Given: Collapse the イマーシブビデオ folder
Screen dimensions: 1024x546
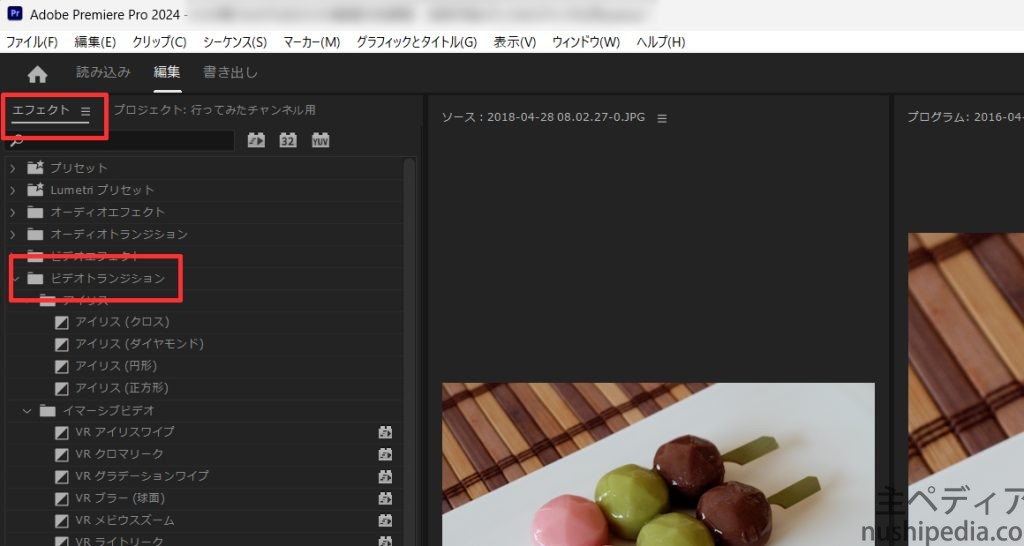Looking at the screenshot, I should pyautogui.click(x=27, y=410).
